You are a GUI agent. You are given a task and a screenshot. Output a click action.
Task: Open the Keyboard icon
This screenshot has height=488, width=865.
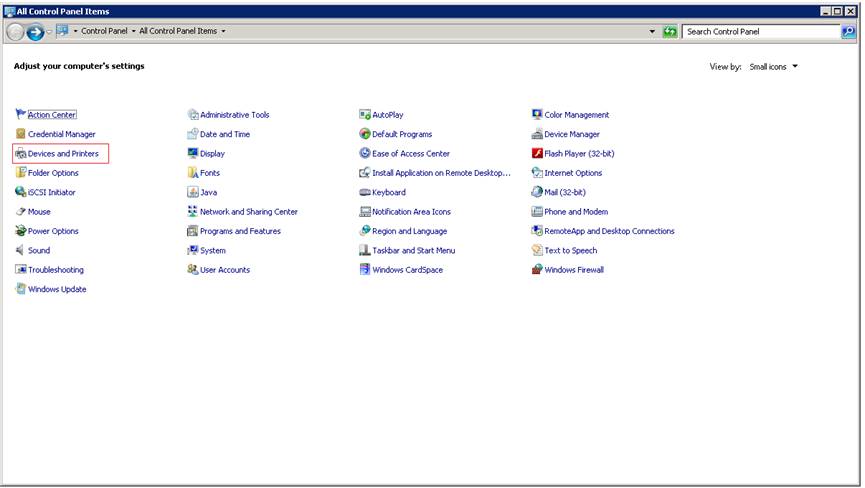coord(365,192)
